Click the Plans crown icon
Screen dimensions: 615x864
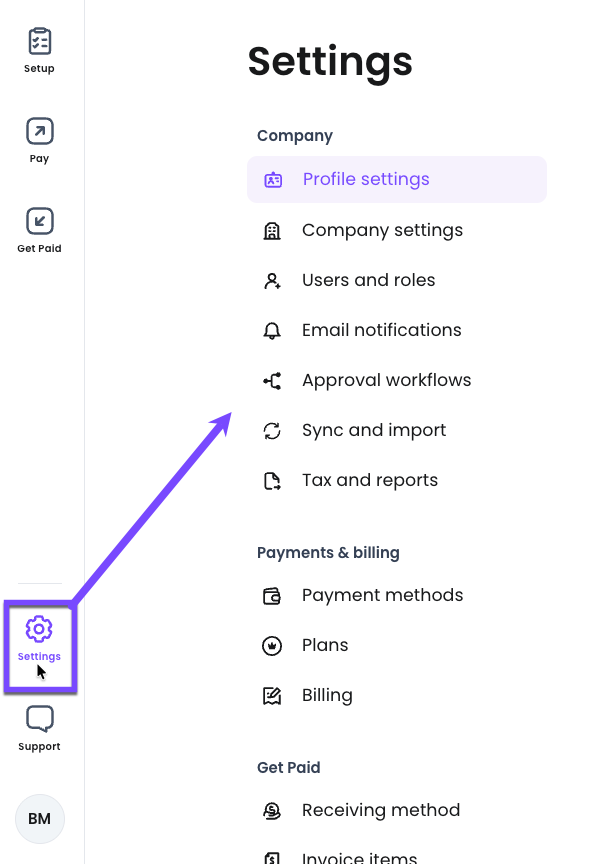272,646
